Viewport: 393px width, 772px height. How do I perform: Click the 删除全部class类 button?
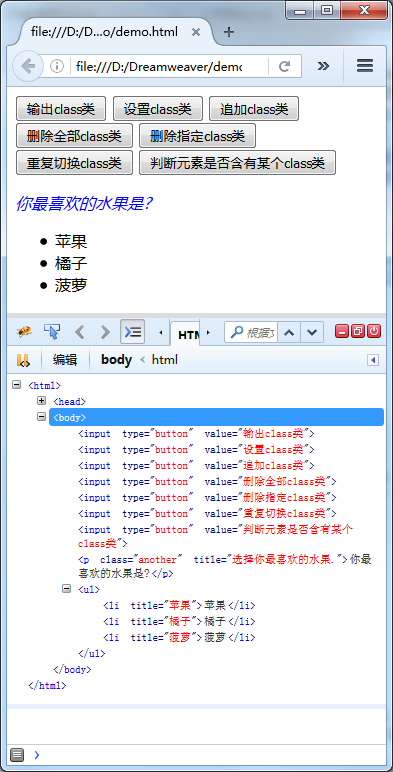coord(74,135)
